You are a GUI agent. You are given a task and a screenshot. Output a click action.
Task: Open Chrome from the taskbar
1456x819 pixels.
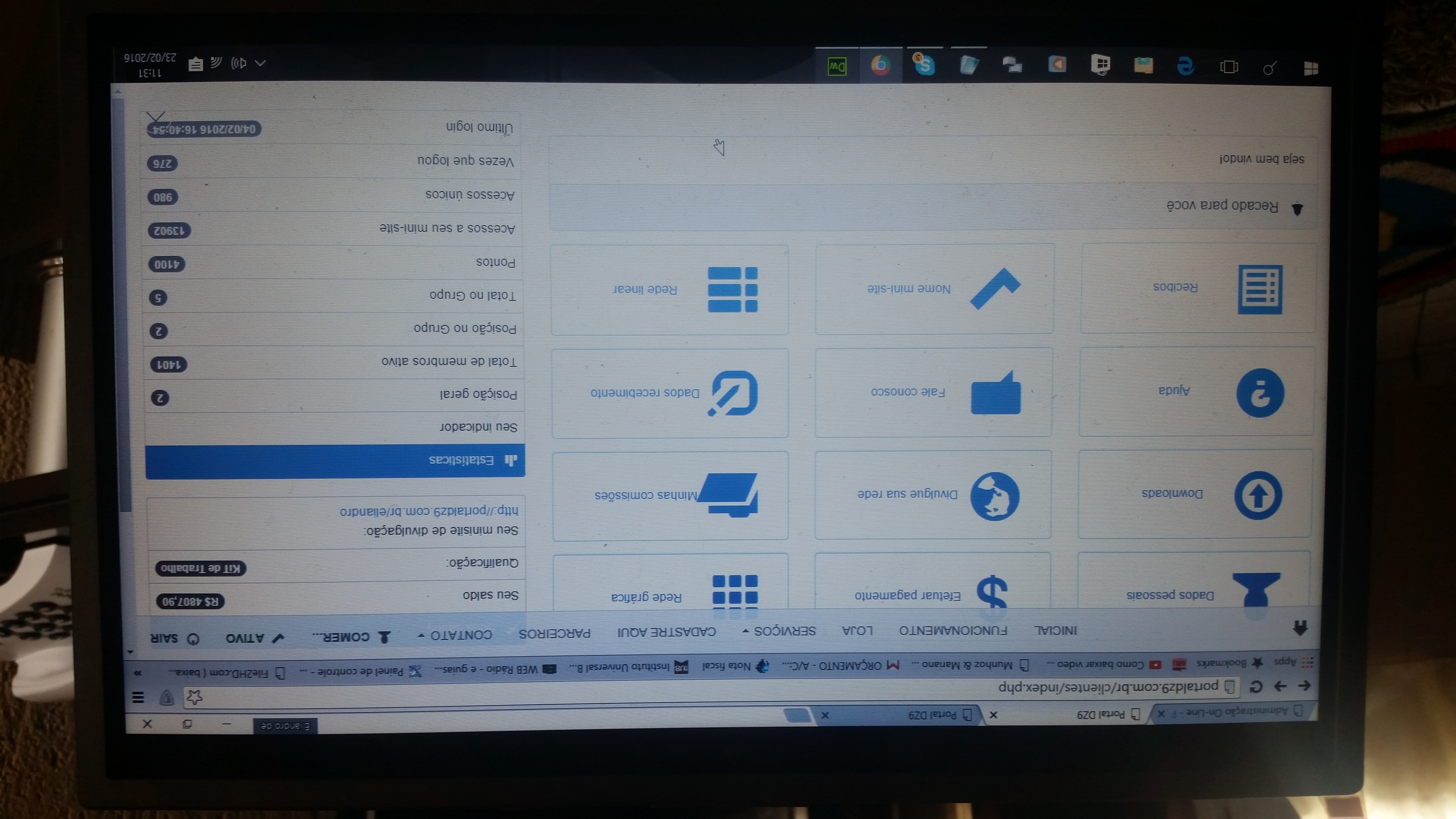point(881,66)
